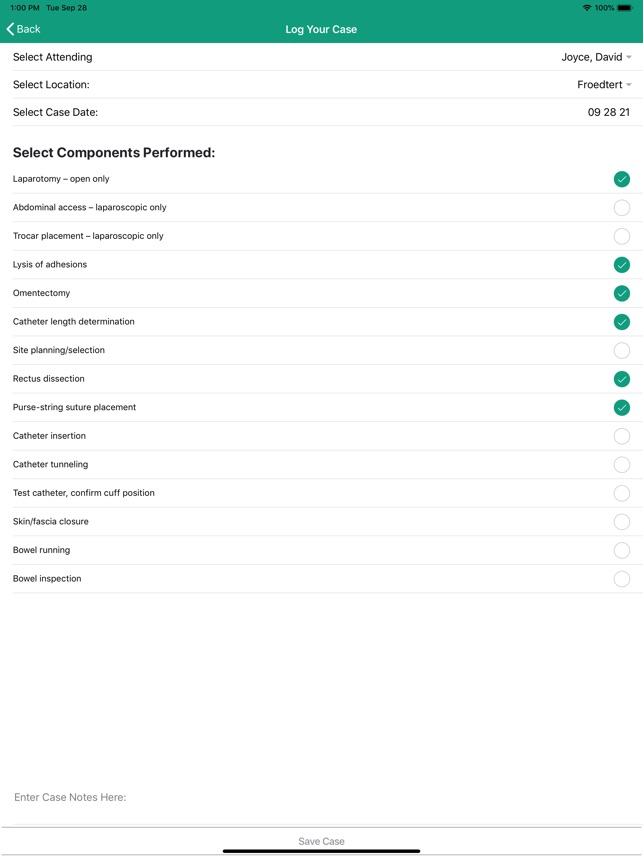Uncheck Lysis of adhesions

click(x=621, y=265)
